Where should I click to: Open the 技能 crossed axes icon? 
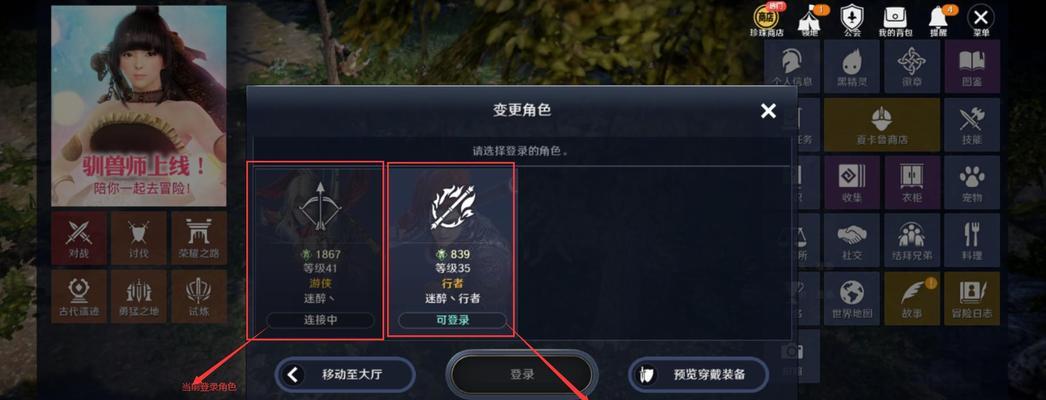(x=972, y=125)
